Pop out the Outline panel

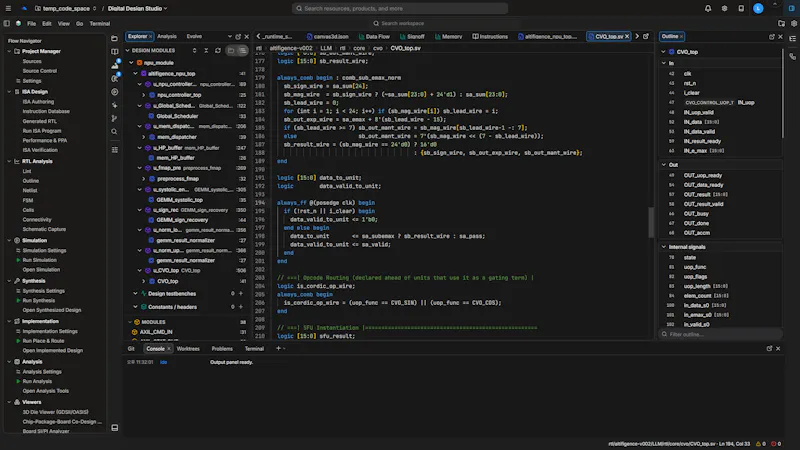pos(771,37)
